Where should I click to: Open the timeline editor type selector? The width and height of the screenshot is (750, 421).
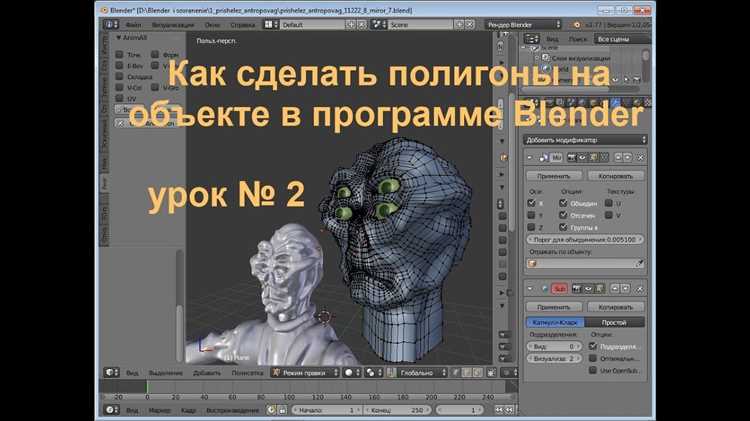[112, 410]
